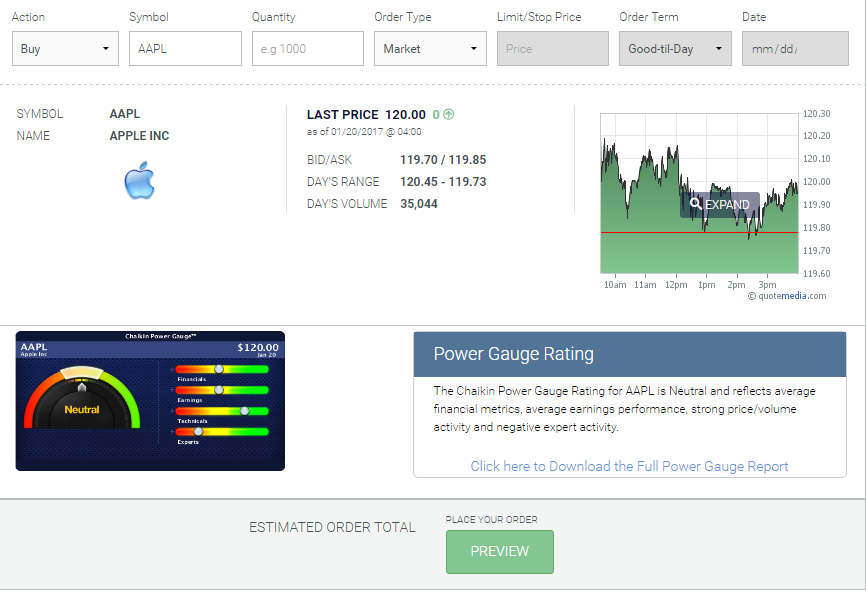Expand the Order Term dropdown Good-til-Day
Screen dimensions: 866x597
pos(675,49)
